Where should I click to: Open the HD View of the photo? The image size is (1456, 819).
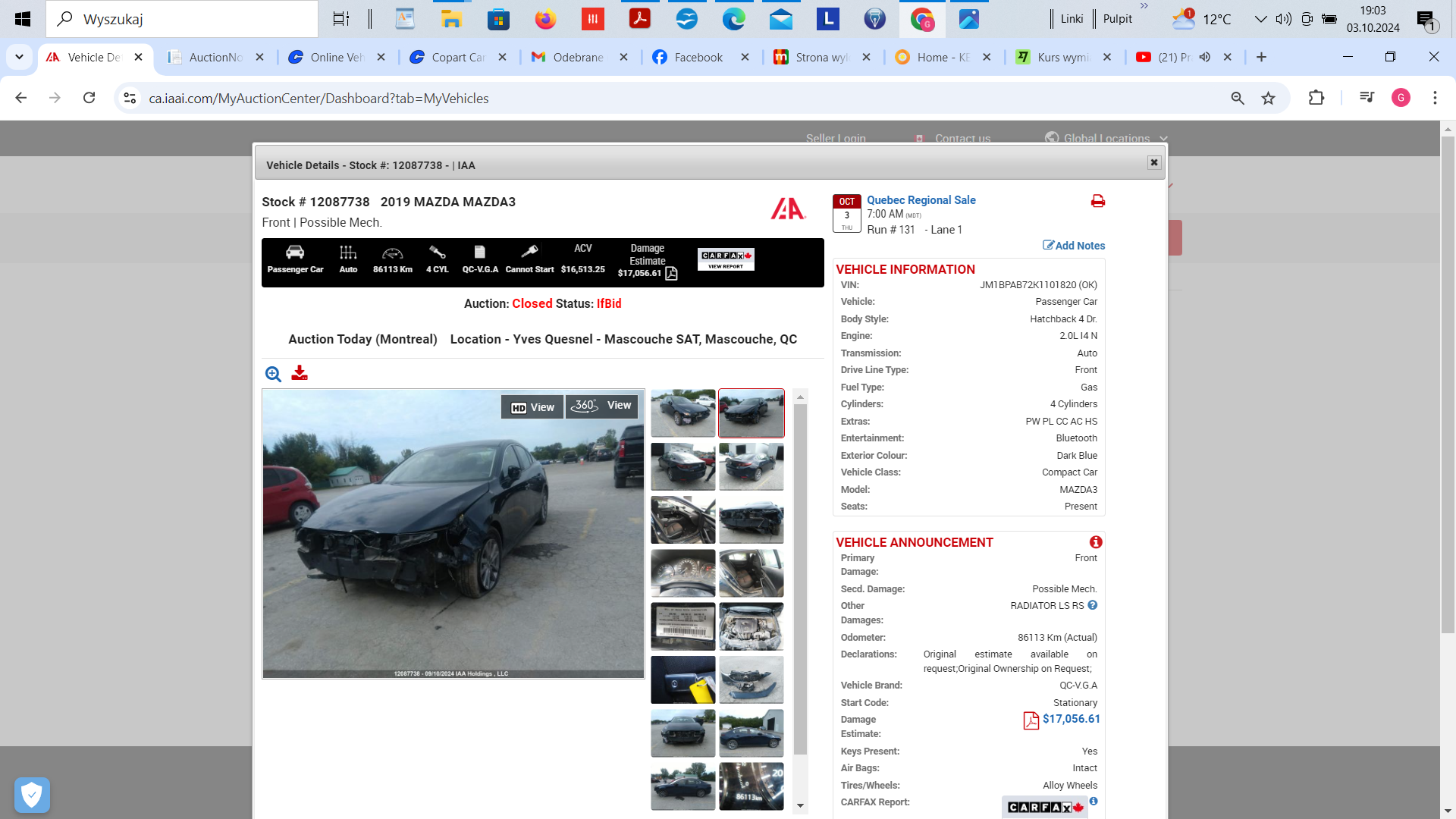pyautogui.click(x=532, y=407)
